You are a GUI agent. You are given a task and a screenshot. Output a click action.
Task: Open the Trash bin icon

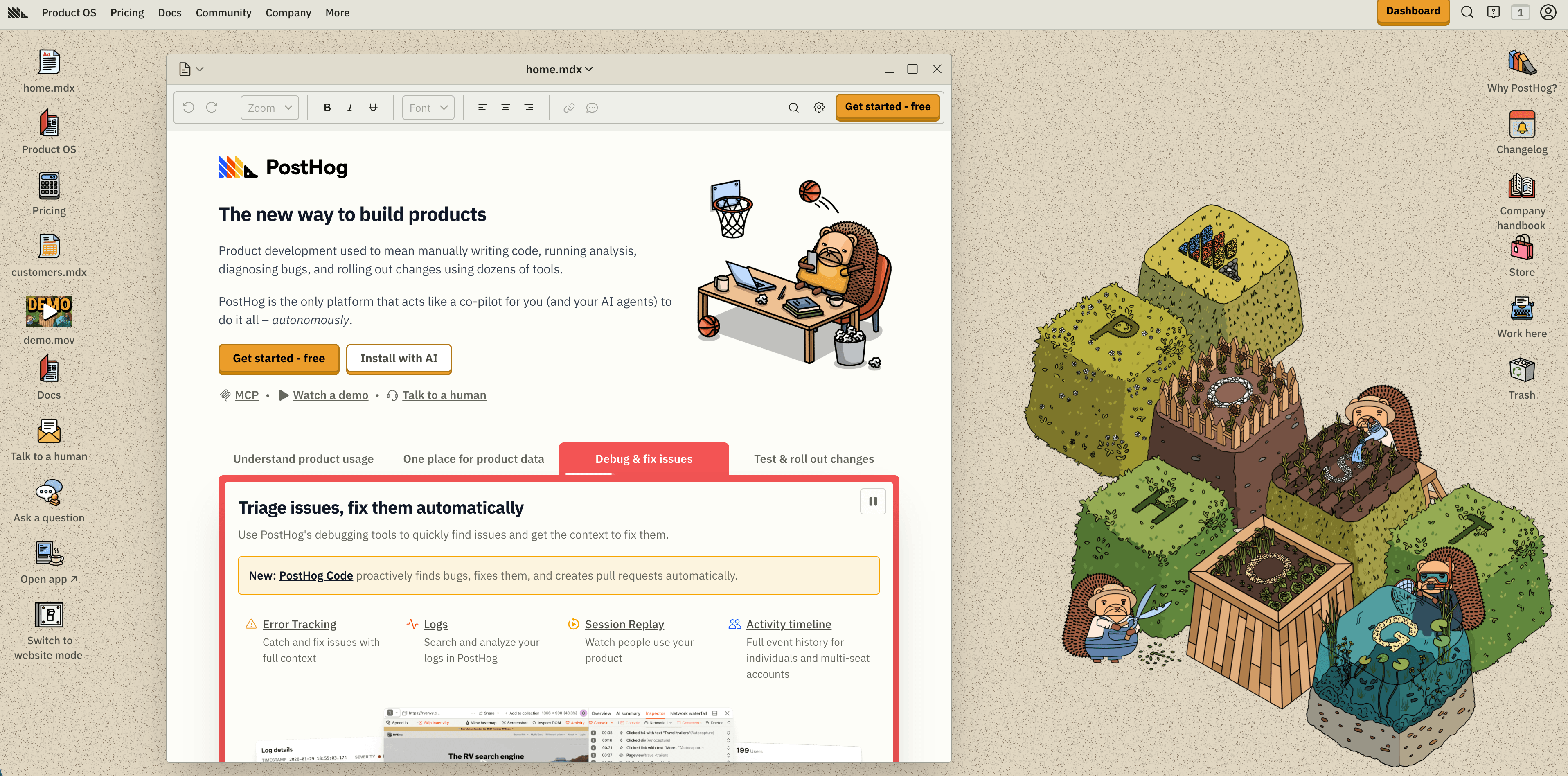[x=1522, y=370]
